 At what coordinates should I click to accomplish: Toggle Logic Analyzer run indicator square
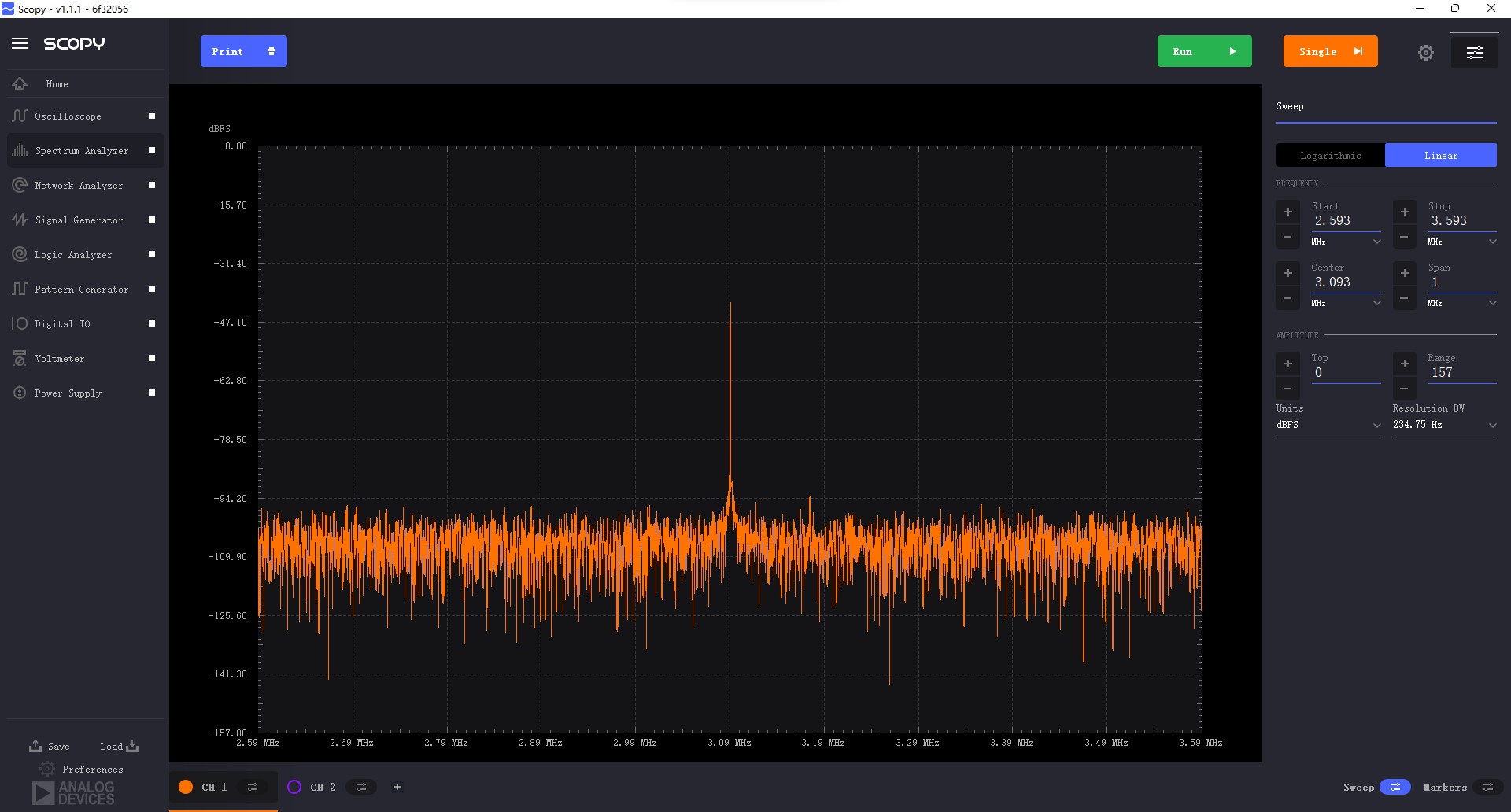(152, 254)
